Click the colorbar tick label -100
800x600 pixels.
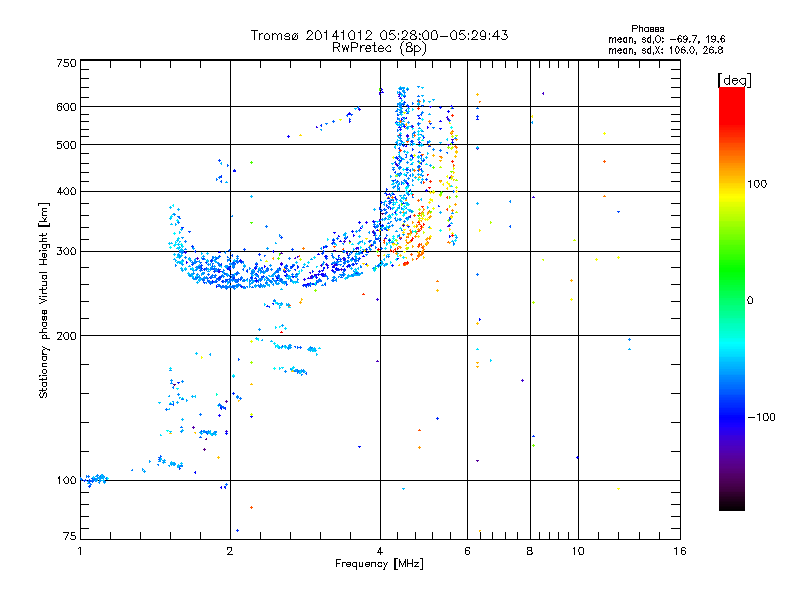(x=761, y=417)
